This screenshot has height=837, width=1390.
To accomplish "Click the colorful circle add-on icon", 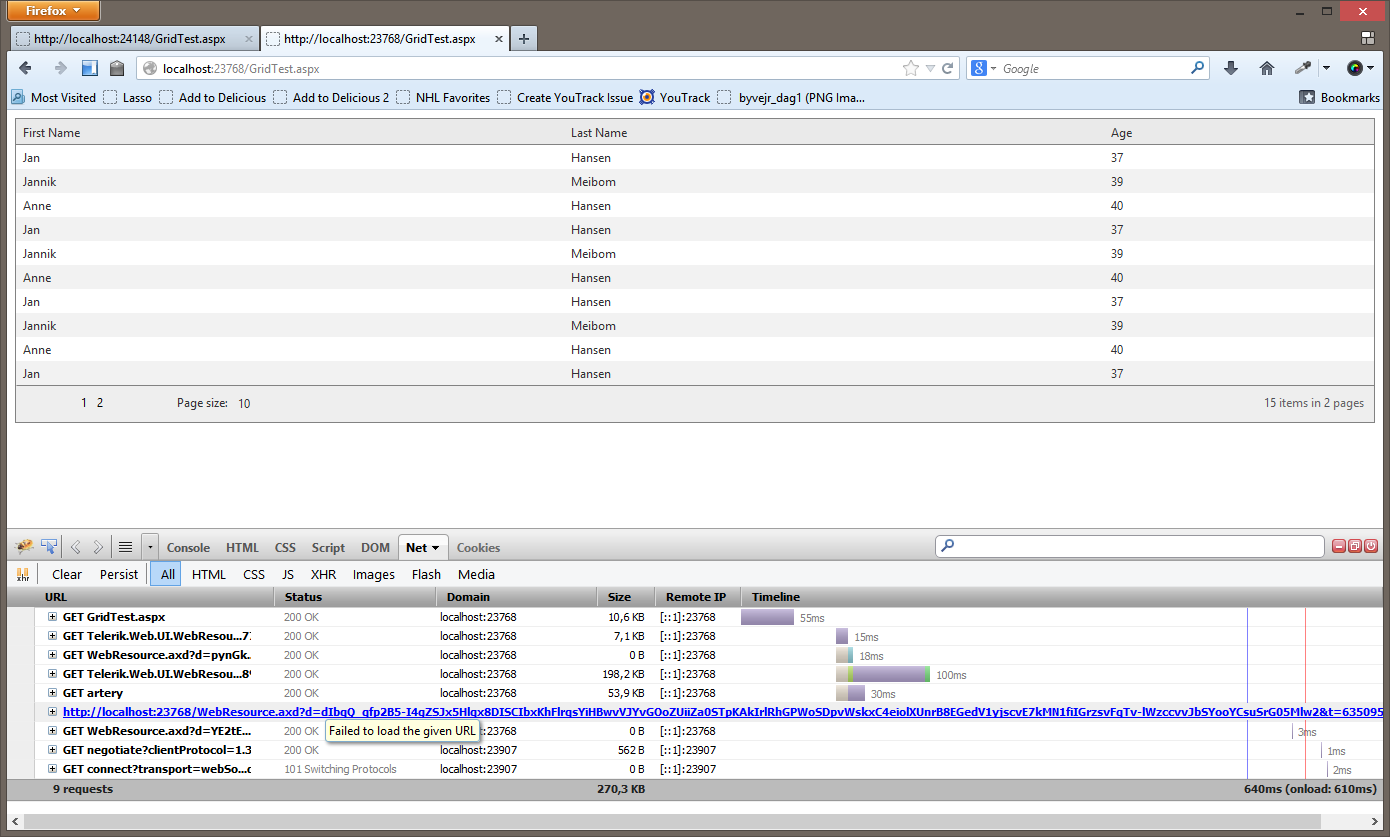I will pos(1355,68).
